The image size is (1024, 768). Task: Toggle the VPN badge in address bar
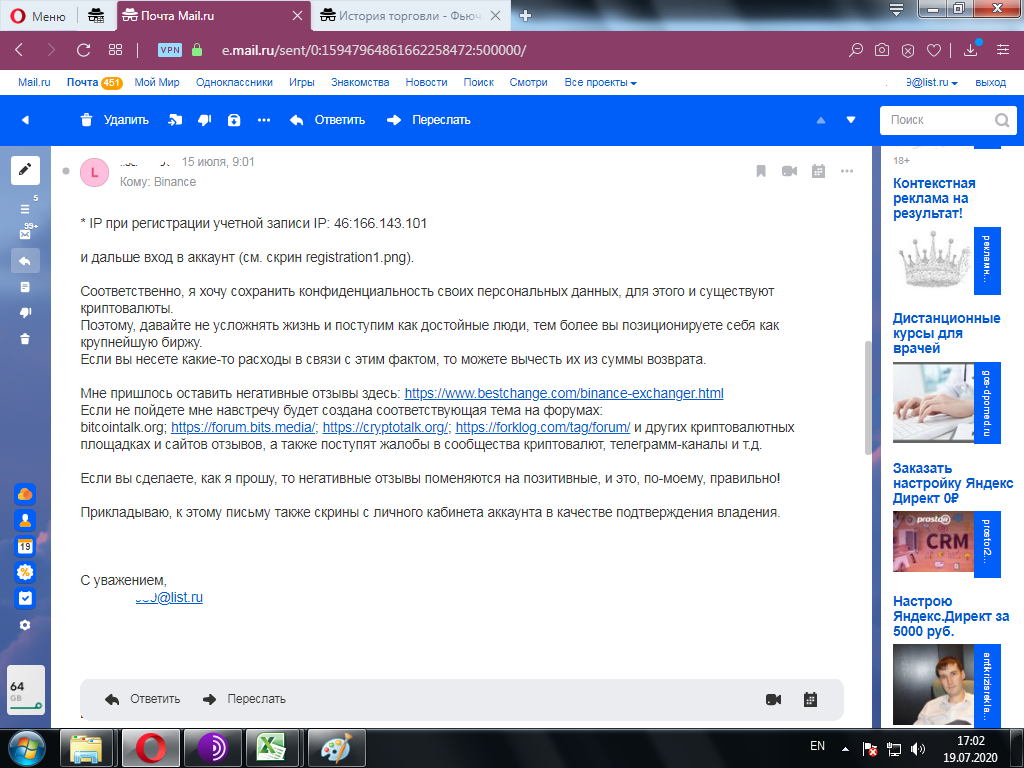coord(170,50)
